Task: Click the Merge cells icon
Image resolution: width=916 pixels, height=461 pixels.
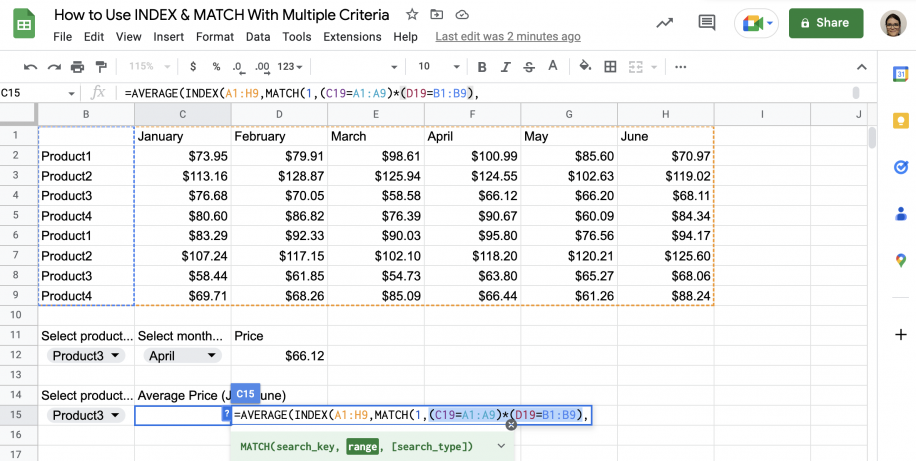Action: (635, 67)
